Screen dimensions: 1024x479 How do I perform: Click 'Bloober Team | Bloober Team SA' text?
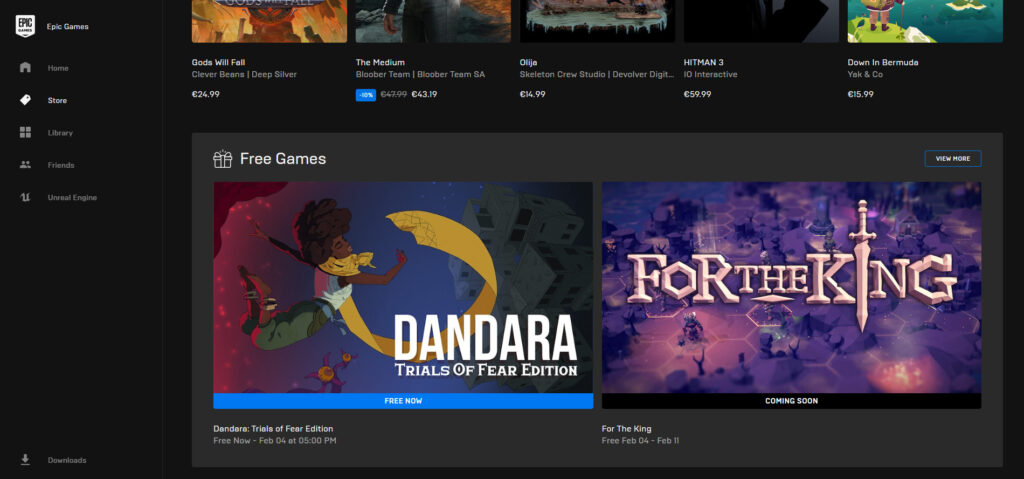coord(421,74)
